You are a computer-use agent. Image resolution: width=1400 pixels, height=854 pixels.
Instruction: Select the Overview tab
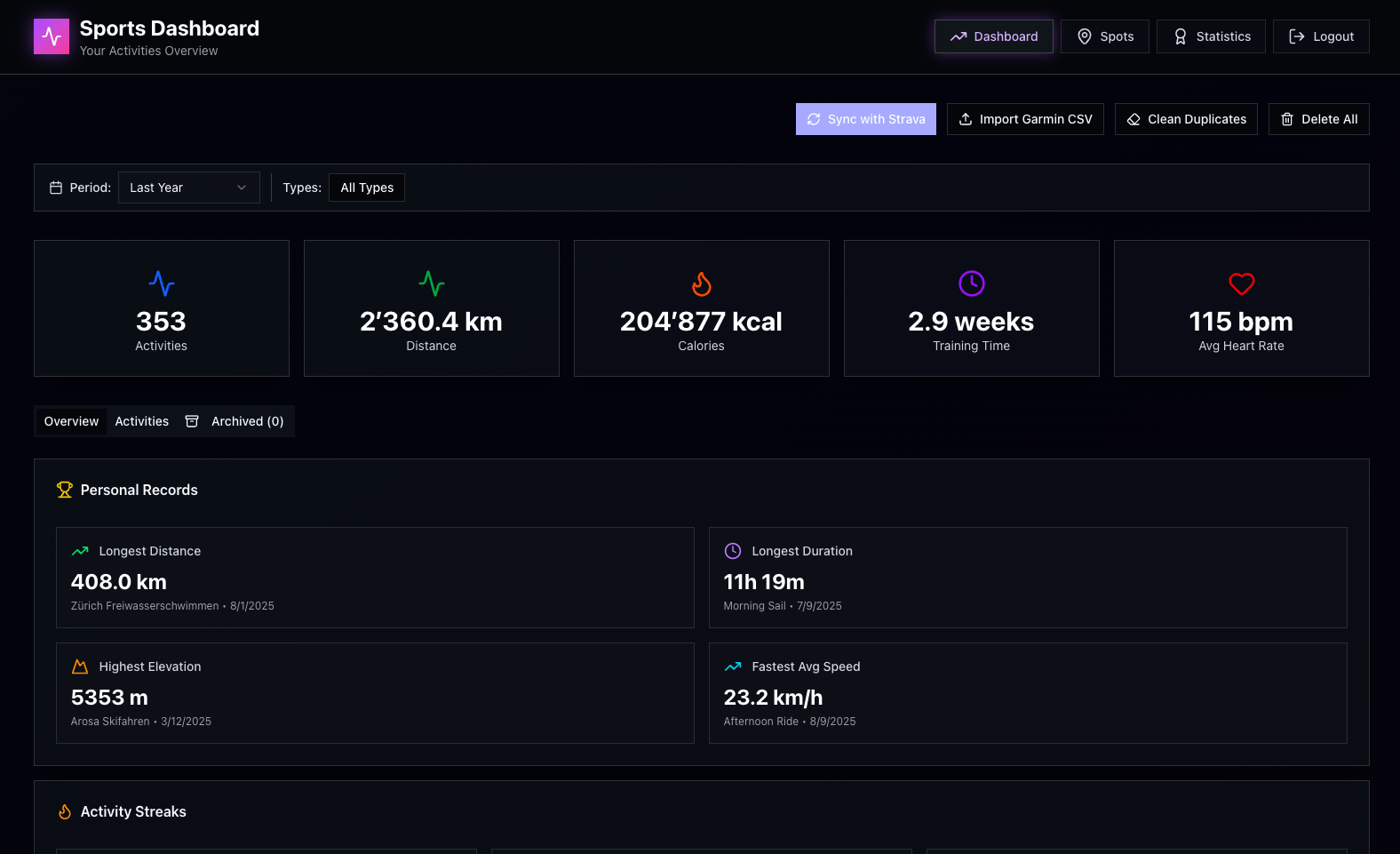coord(71,421)
